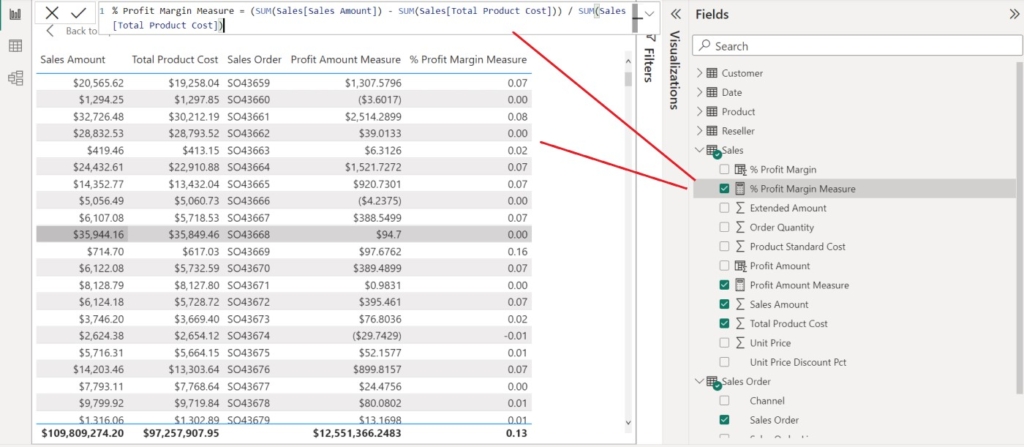1024x447 pixels.
Task: Click the Profit Amount Measure calculator icon
Action: 740,285
